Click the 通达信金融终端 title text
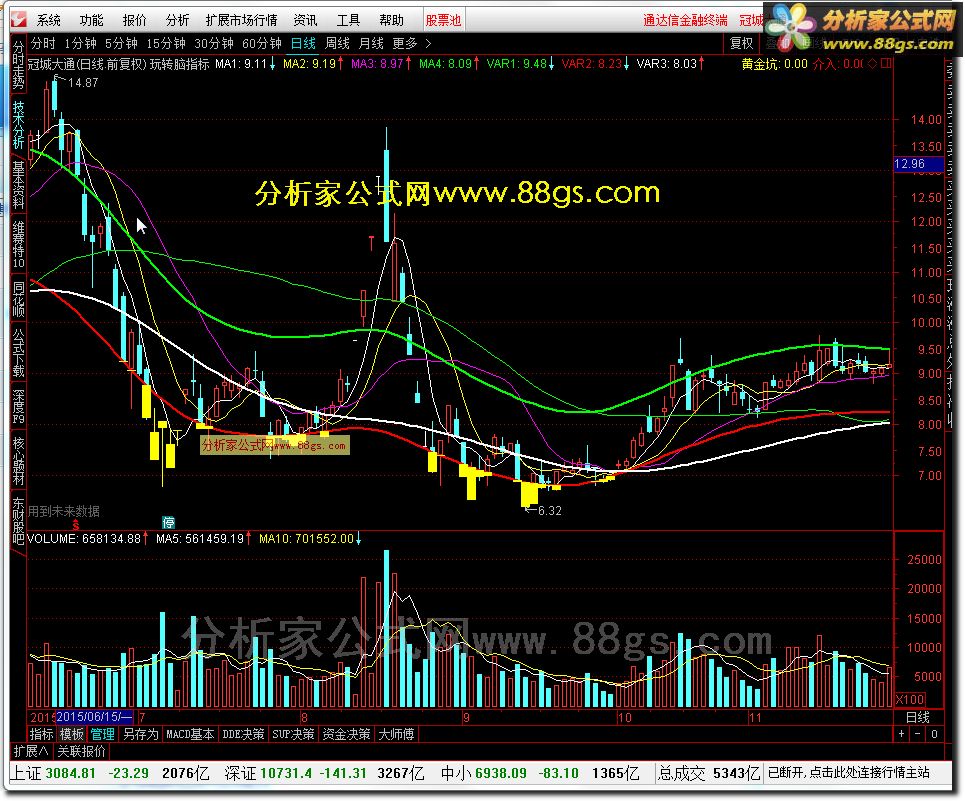The width and height of the screenshot is (965, 801). point(685,20)
